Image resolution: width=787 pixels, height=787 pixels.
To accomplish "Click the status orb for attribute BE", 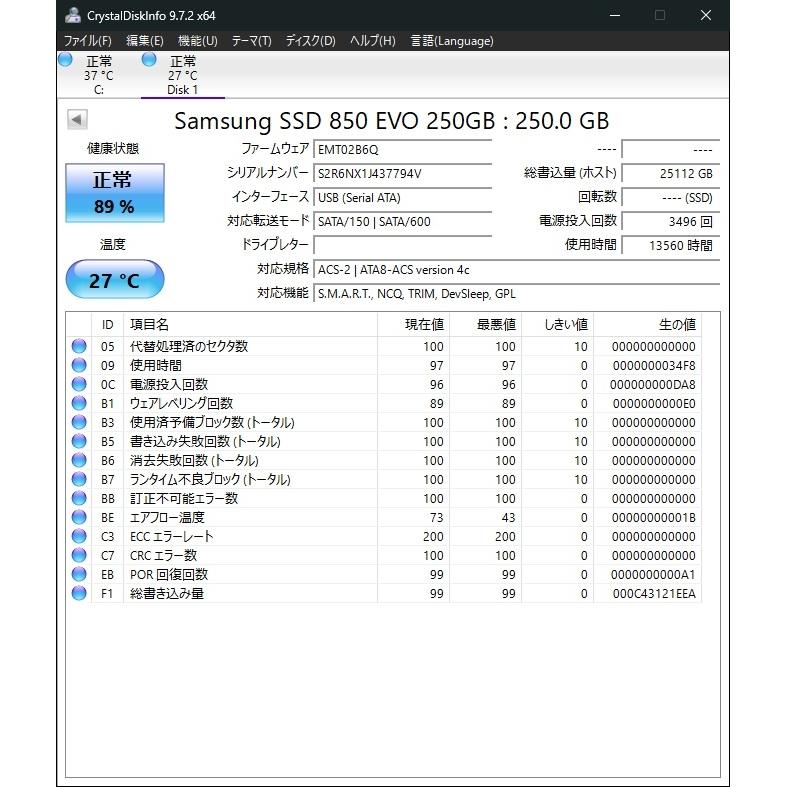I will [79, 517].
